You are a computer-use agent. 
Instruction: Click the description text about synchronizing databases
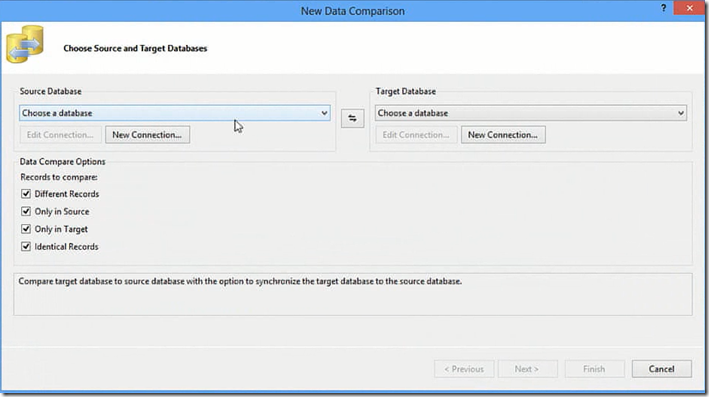tap(240, 281)
